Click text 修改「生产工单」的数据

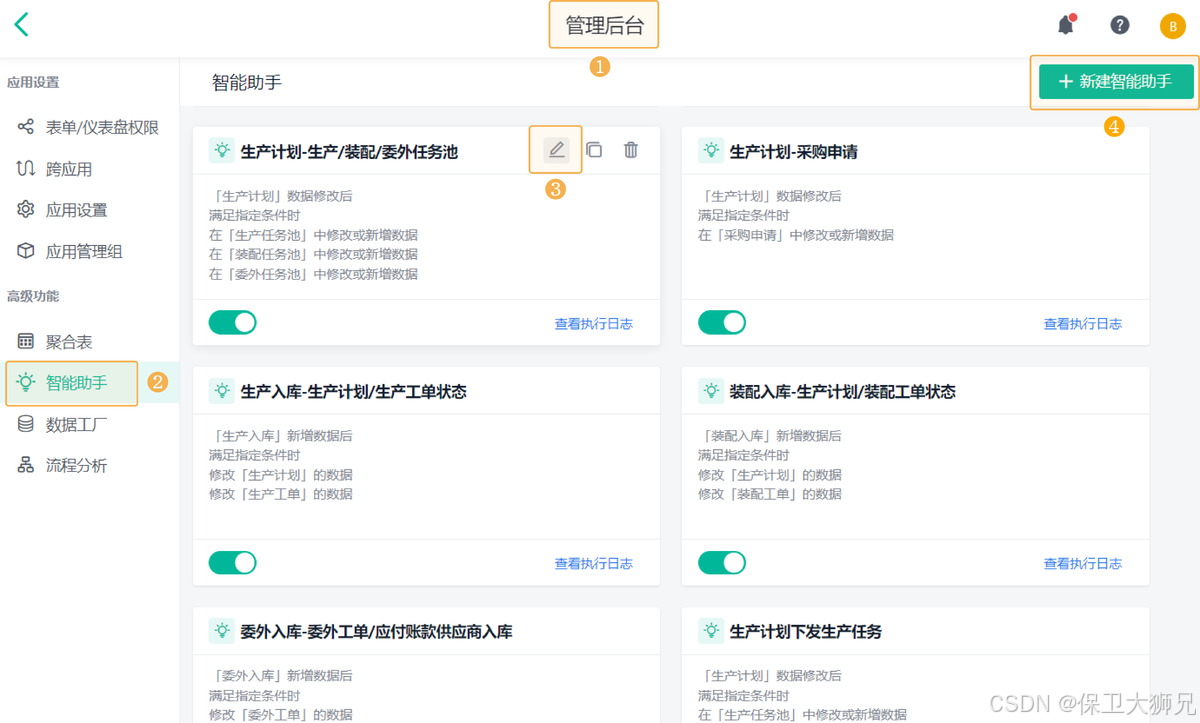(281, 494)
